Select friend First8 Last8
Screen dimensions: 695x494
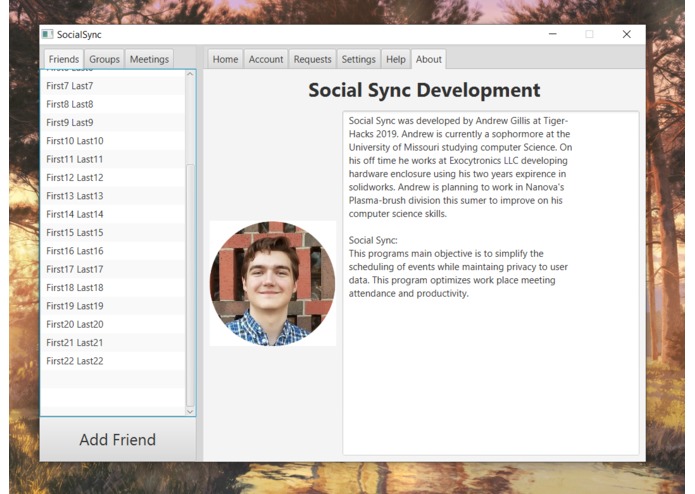tap(113, 104)
